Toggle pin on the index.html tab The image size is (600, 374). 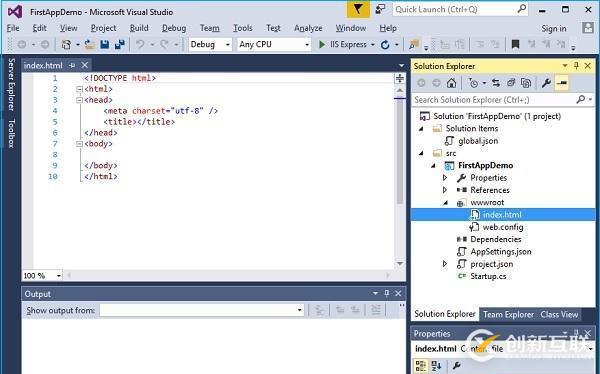[72, 65]
